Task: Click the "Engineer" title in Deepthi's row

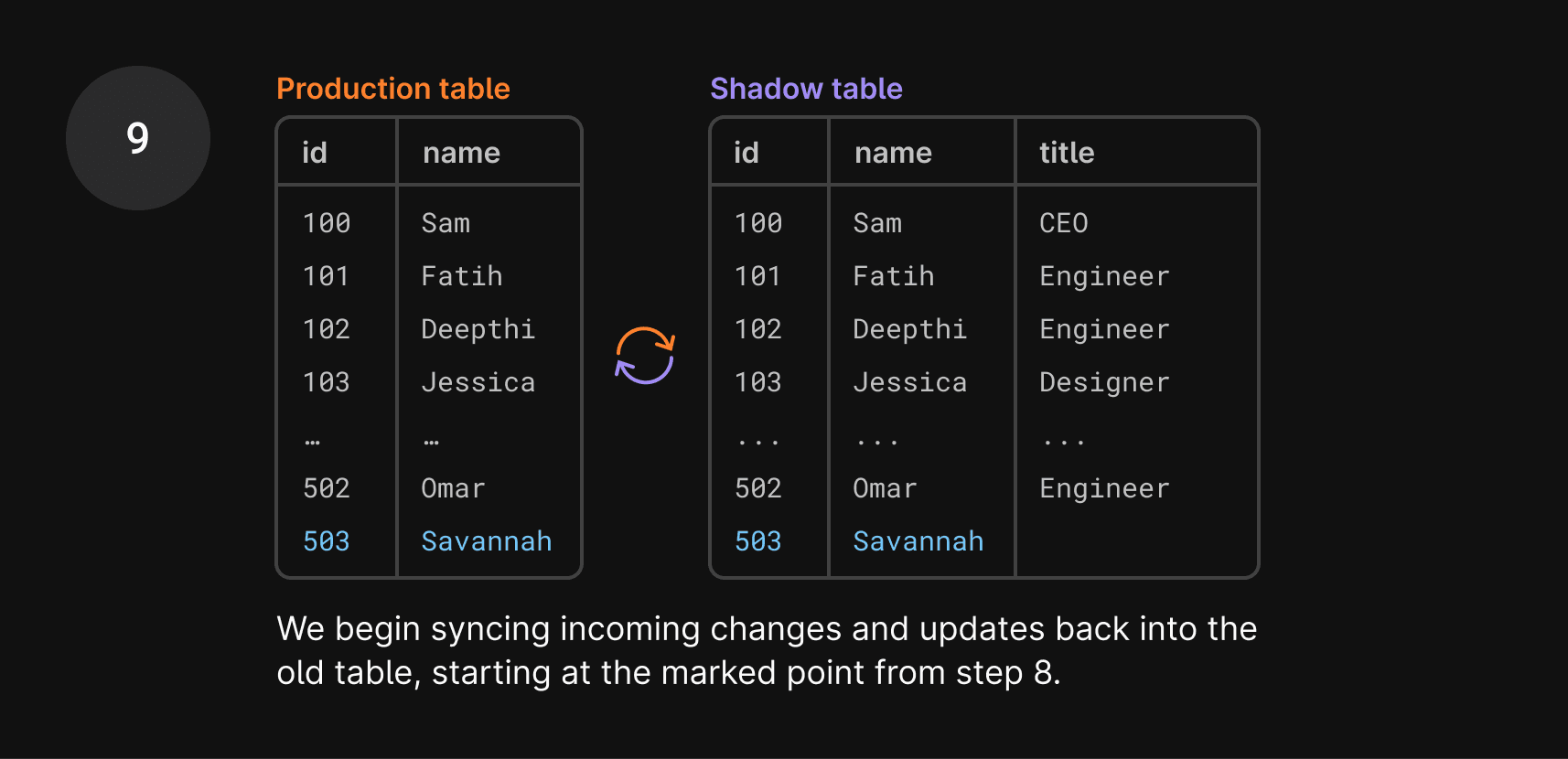Action: tap(1105, 329)
